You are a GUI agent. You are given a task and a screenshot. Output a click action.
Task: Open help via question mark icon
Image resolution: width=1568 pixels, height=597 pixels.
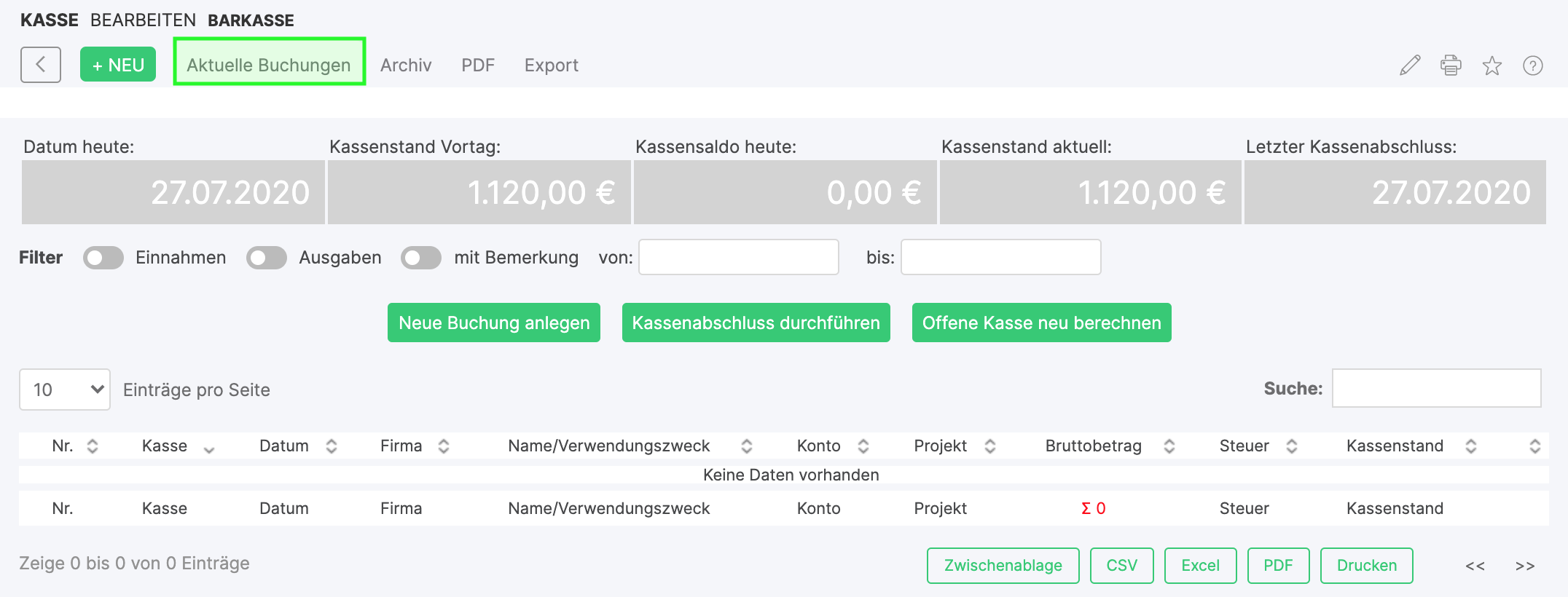click(x=1532, y=66)
